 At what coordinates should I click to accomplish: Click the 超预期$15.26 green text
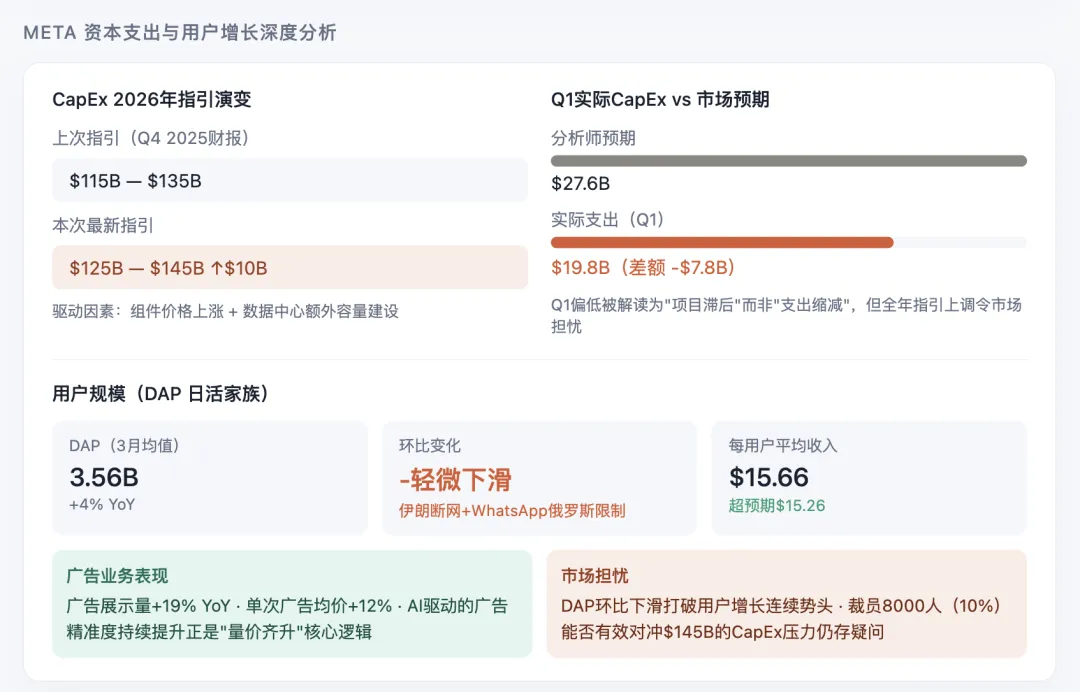pyautogui.click(x=777, y=505)
